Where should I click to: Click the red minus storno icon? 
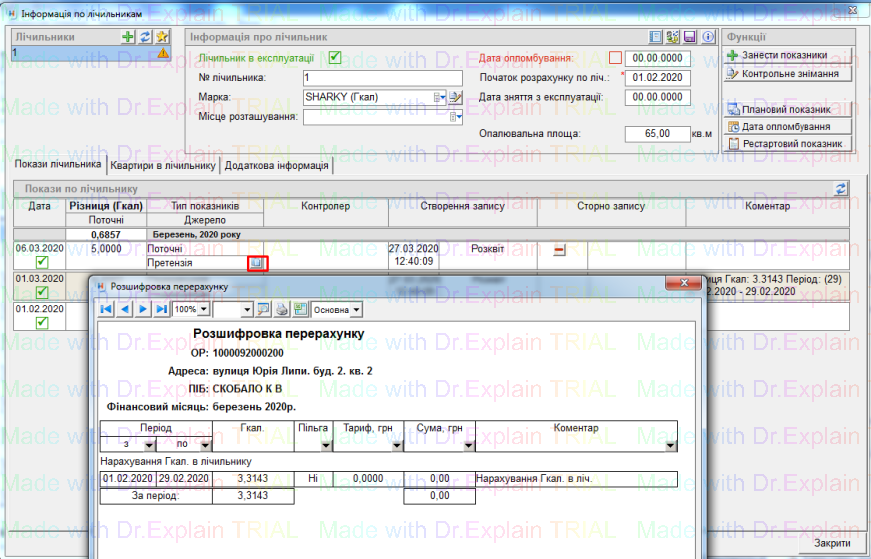[560, 249]
